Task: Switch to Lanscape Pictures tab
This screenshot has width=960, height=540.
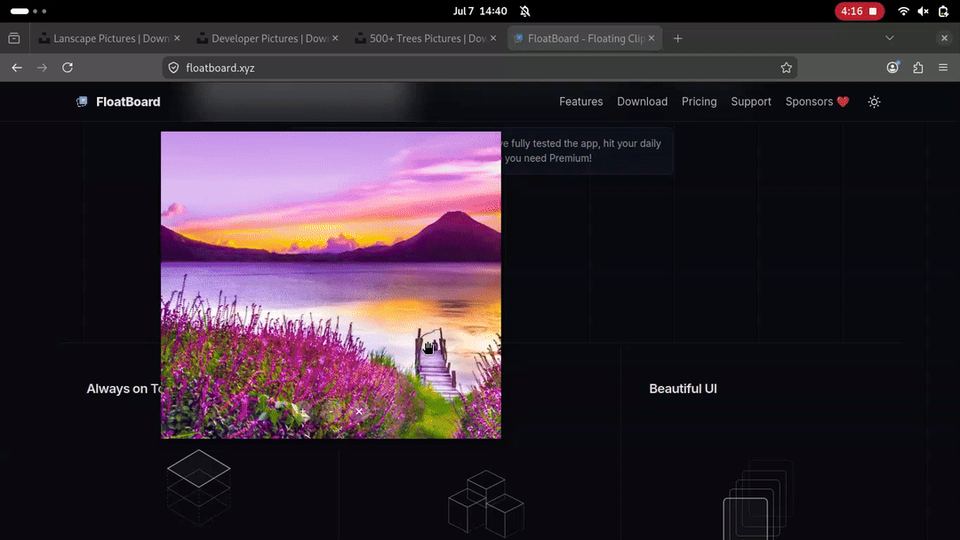Action: 109,39
